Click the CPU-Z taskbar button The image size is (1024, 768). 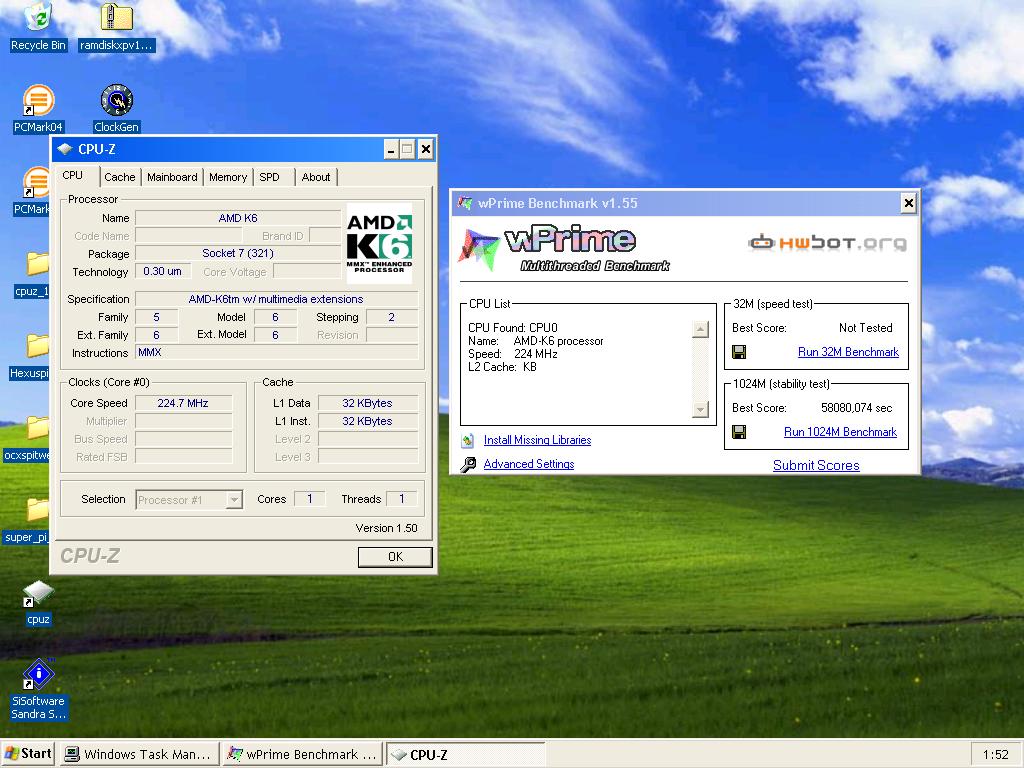(466, 754)
